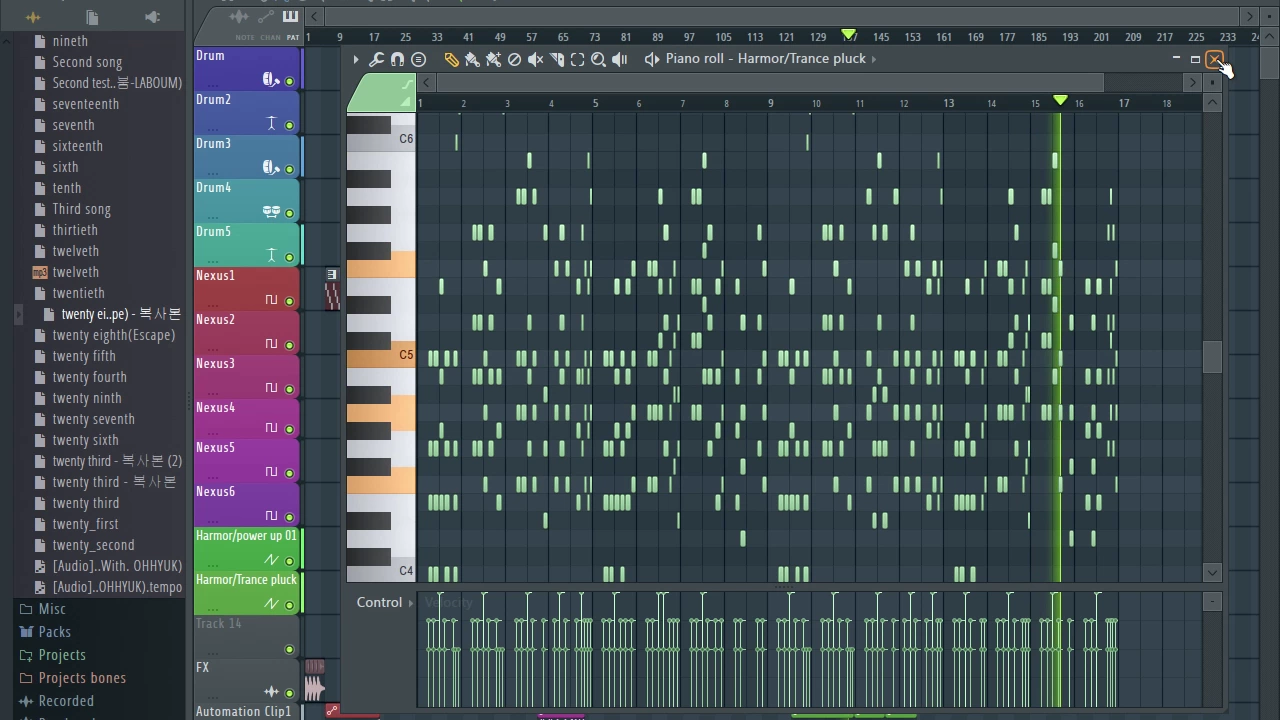Open the 'twenty eighth(Escape)' project file
The width and height of the screenshot is (1280, 720).
pos(113,335)
